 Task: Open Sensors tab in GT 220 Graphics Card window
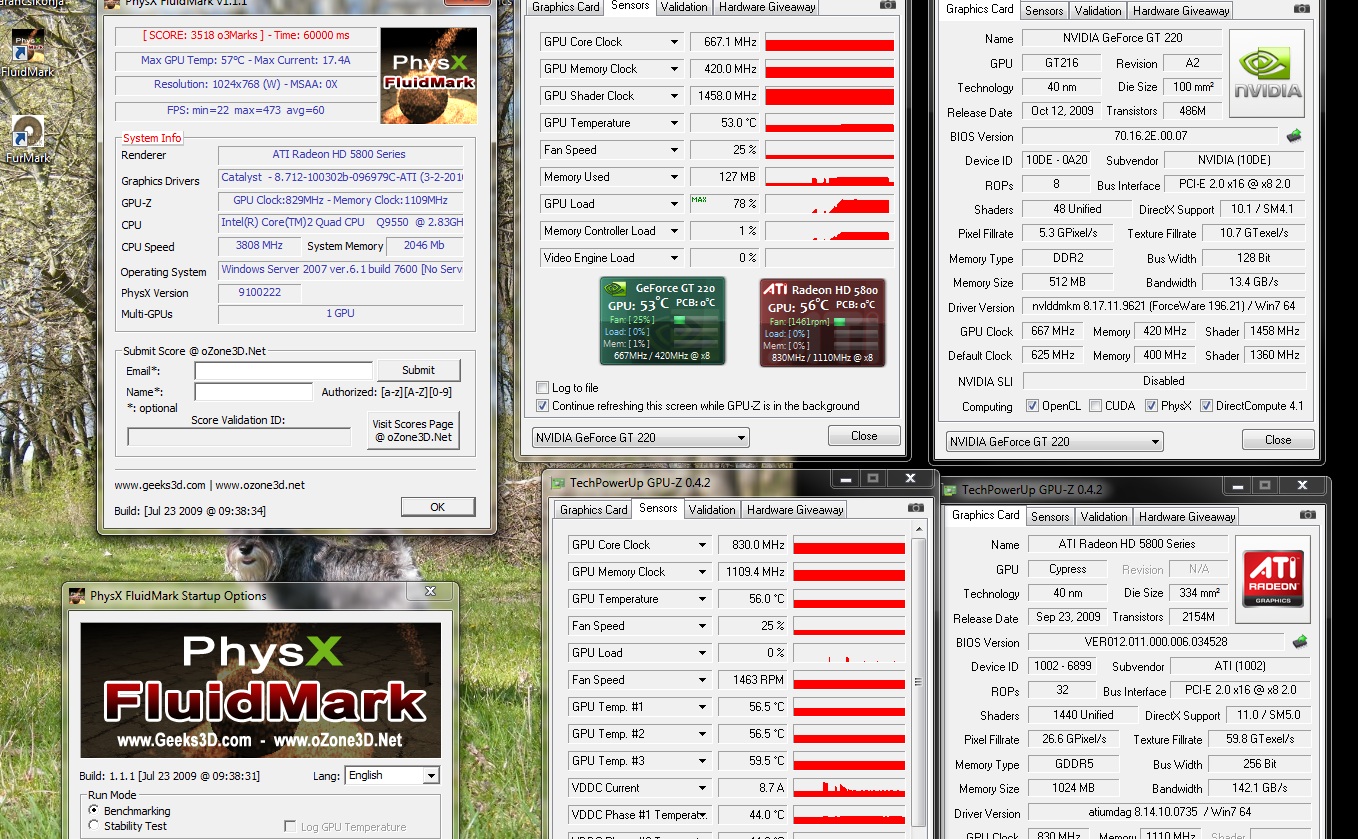point(1044,11)
